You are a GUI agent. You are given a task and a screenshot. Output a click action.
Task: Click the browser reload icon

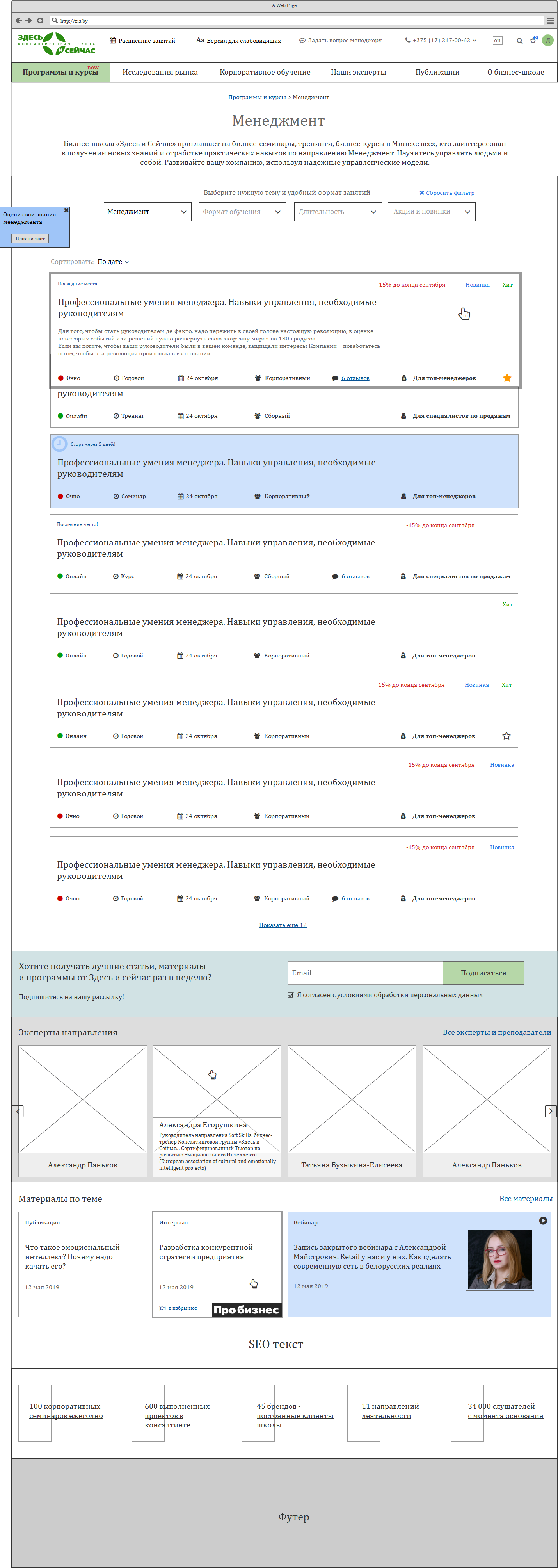[x=40, y=20]
